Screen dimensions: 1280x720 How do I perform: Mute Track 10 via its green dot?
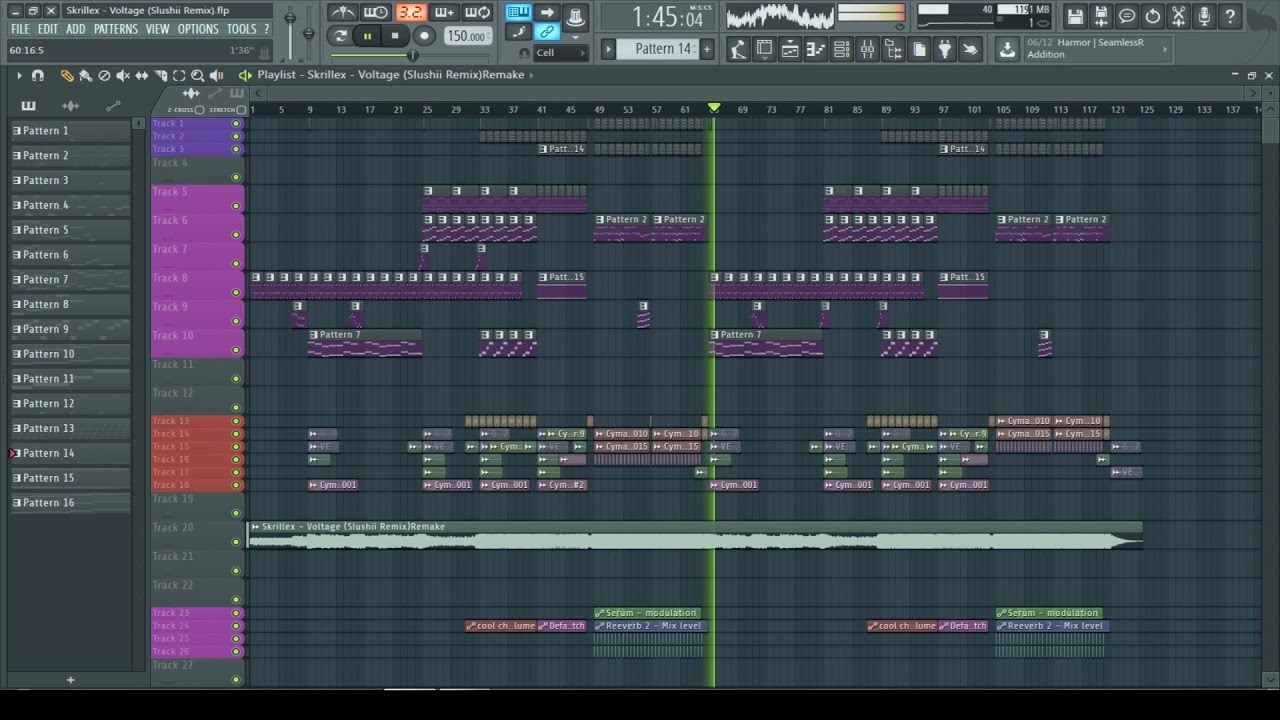coord(236,350)
